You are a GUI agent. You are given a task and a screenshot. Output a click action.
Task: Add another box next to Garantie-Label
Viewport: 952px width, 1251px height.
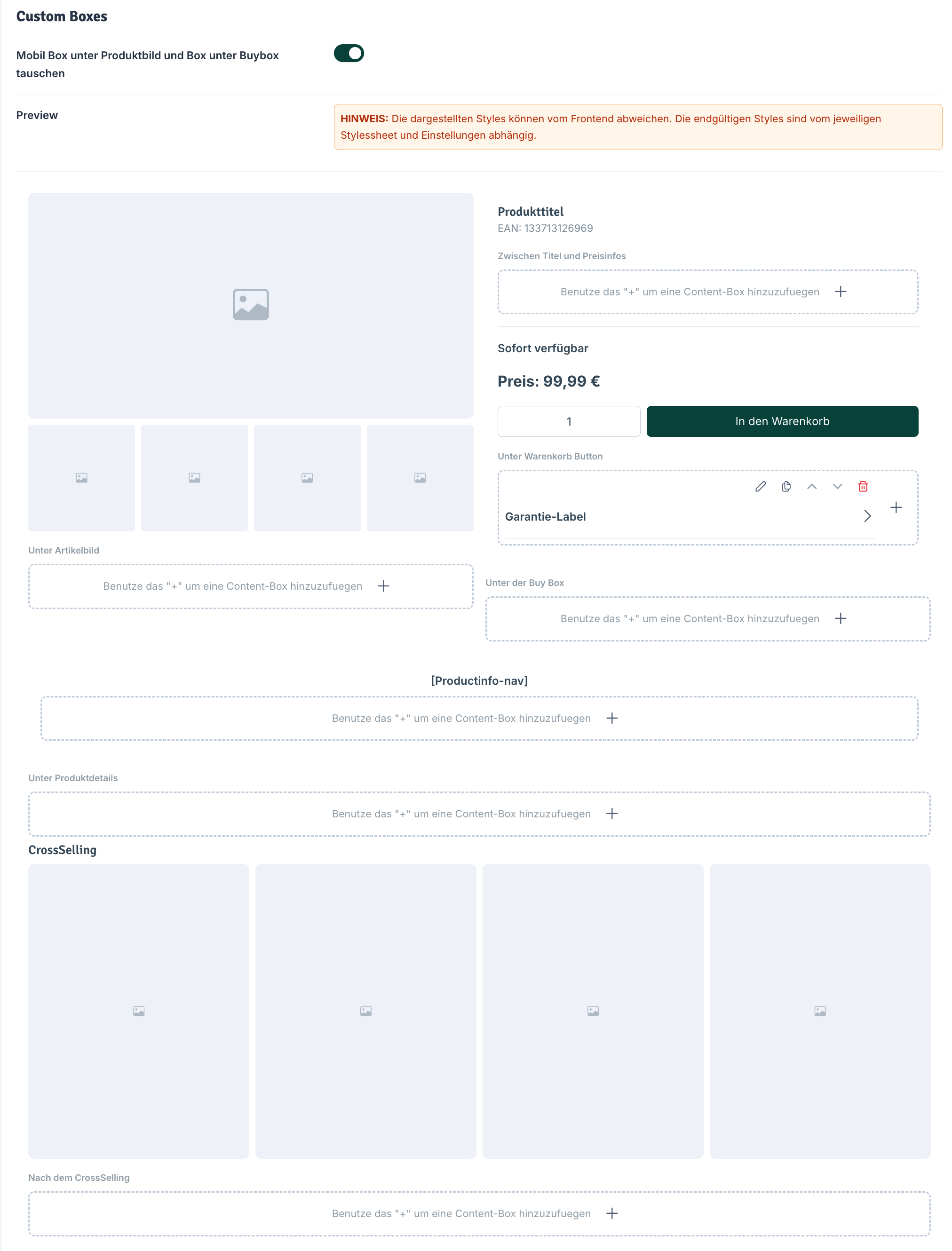coord(896,507)
